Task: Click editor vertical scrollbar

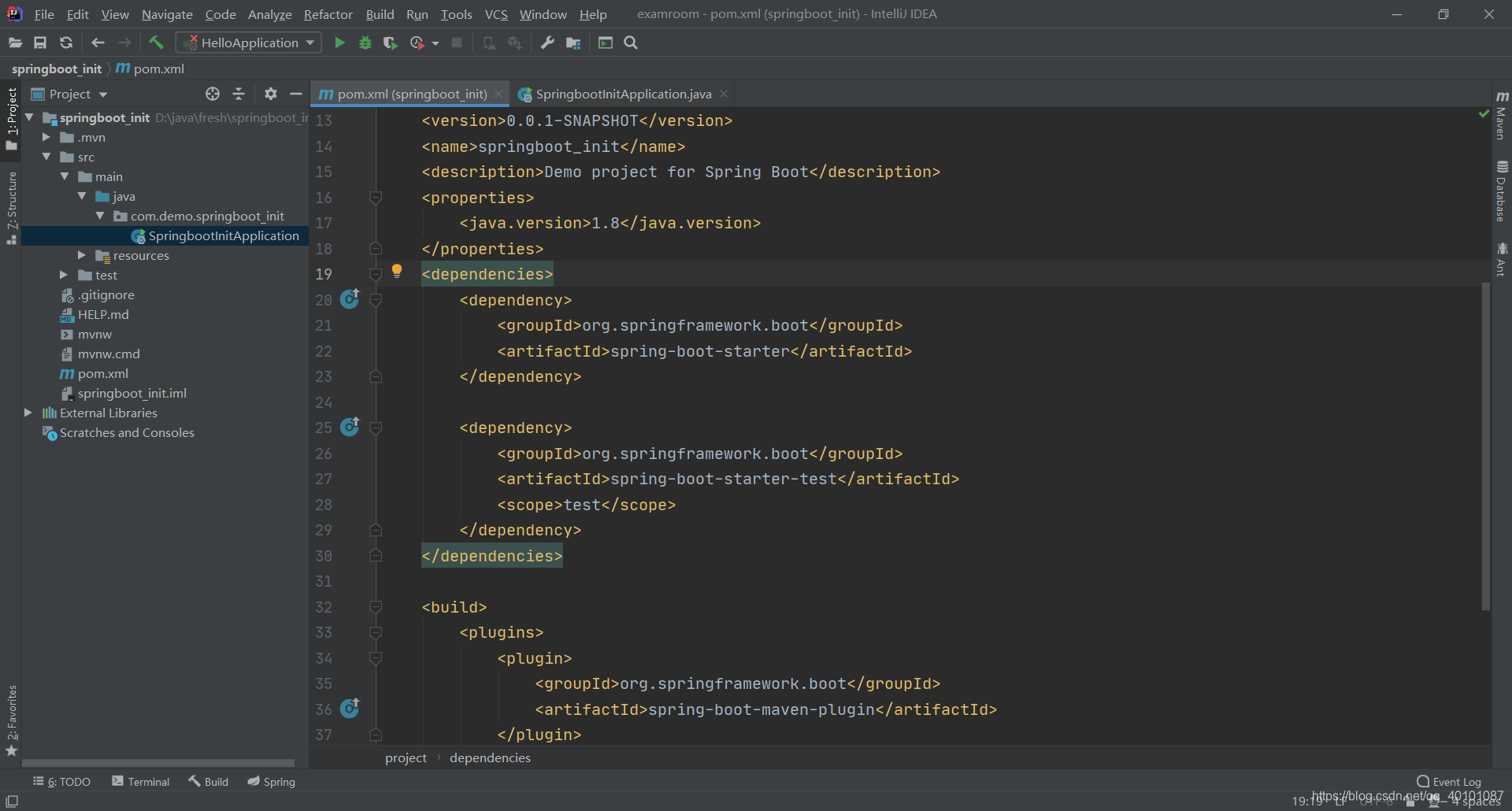Action: click(1486, 446)
